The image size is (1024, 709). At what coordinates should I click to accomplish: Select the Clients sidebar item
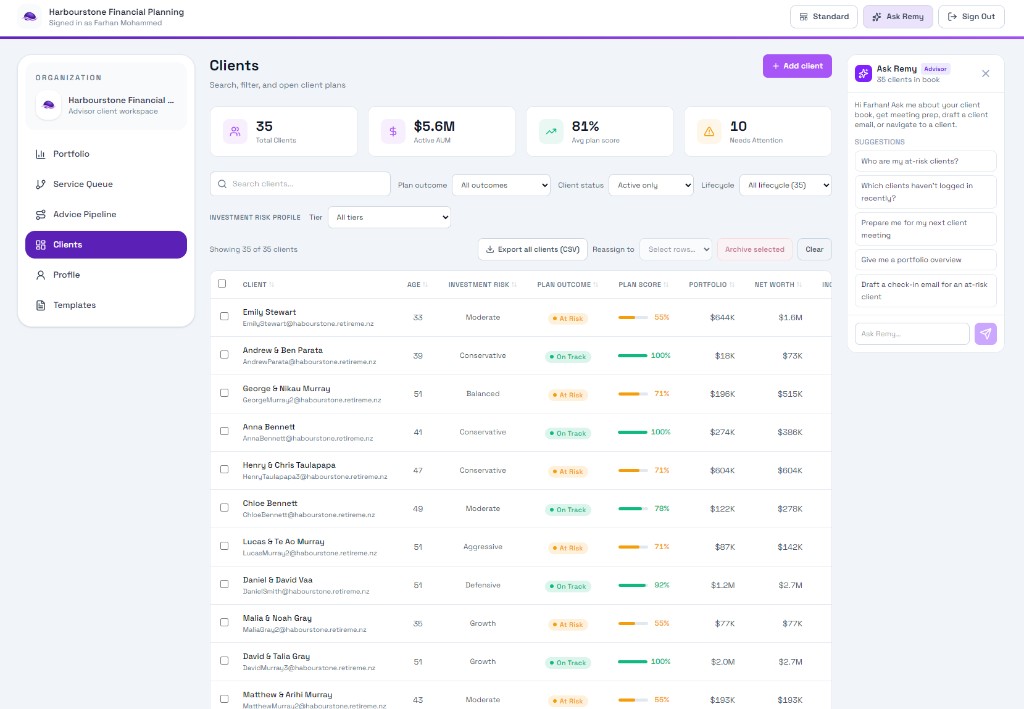(106, 245)
